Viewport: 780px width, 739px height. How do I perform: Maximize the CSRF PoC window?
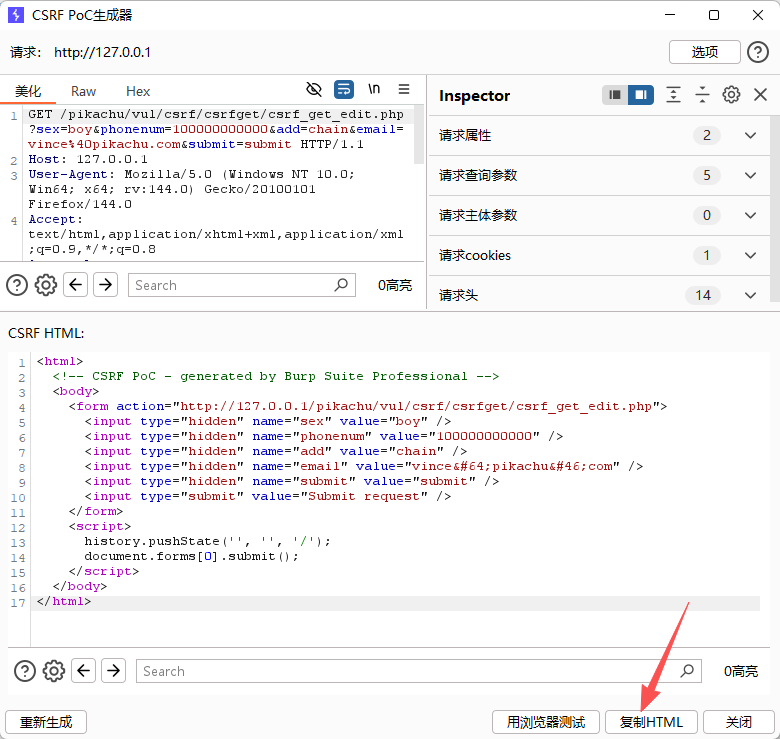[x=714, y=15]
